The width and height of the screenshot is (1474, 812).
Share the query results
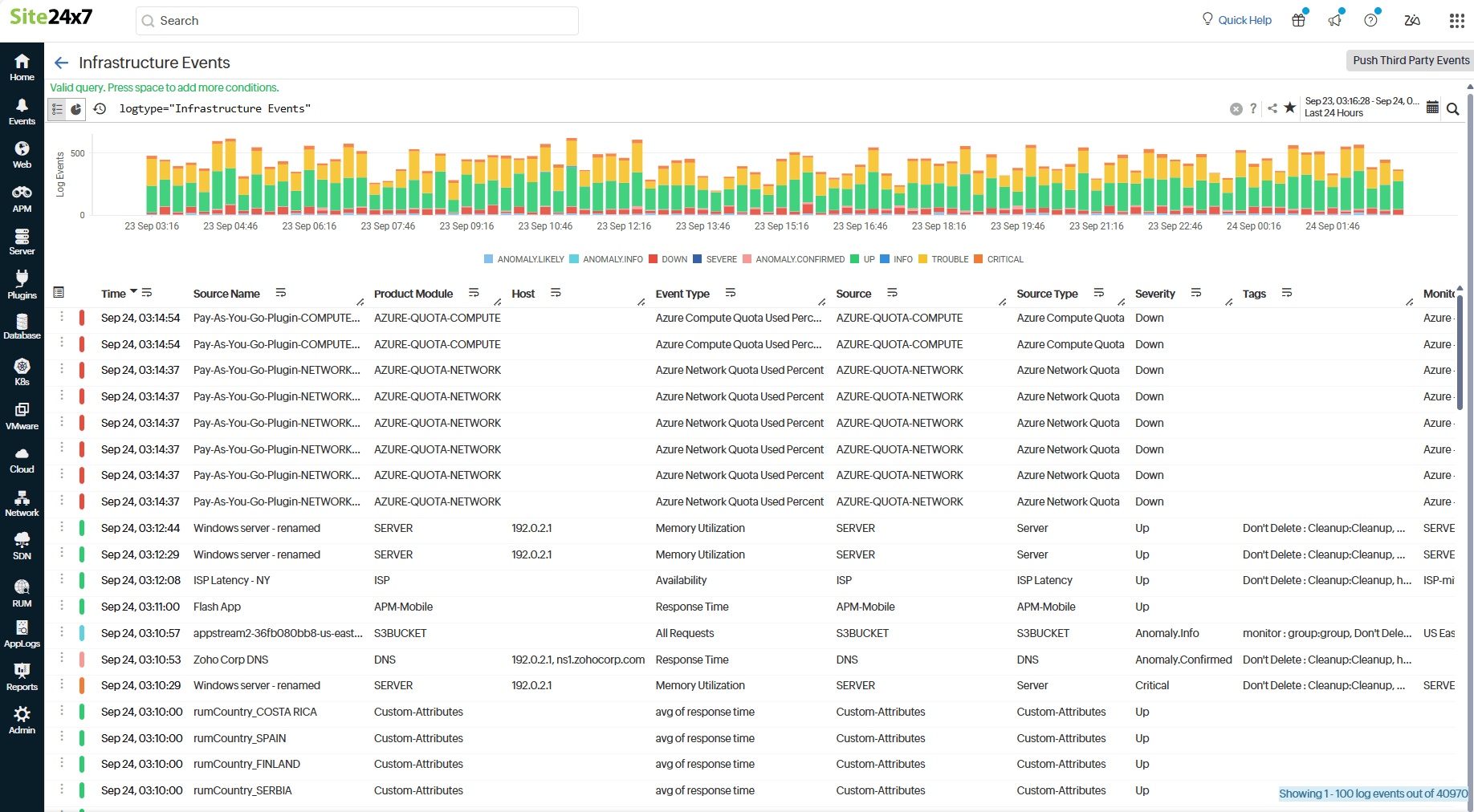click(x=1272, y=108)
